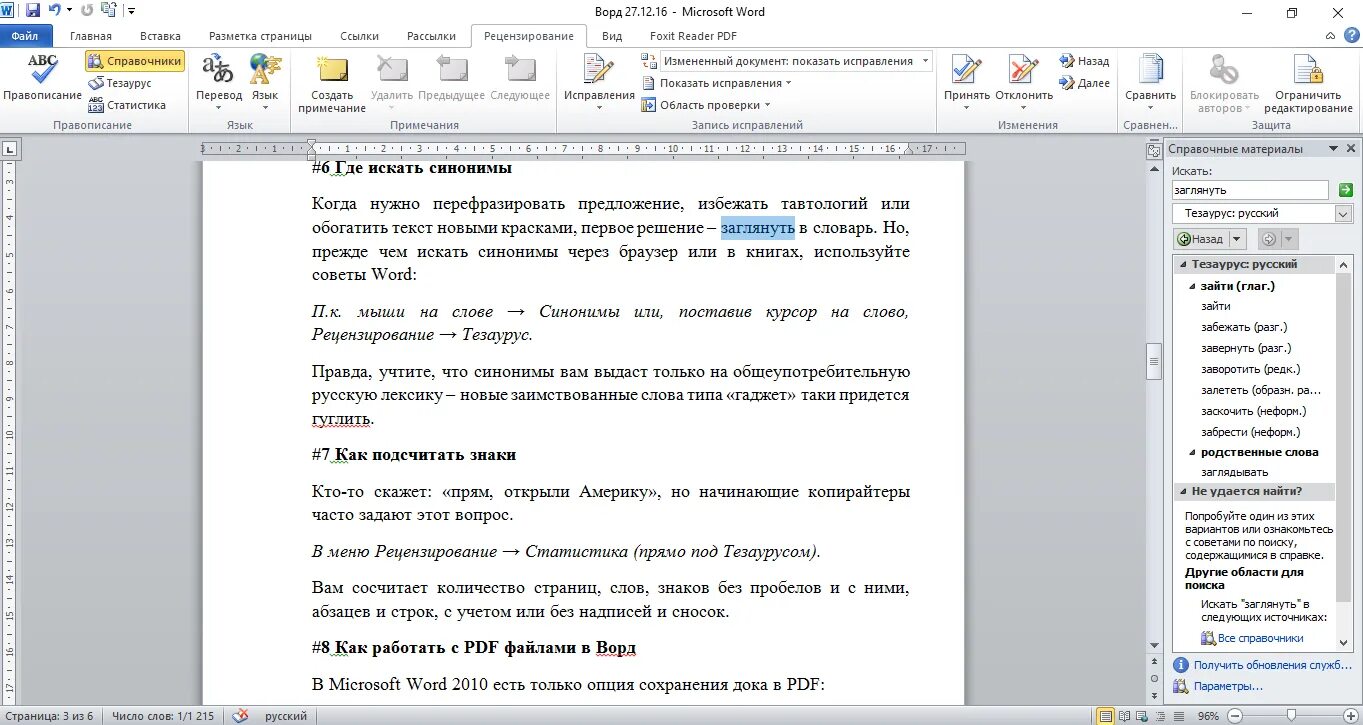Move the zoom slider handle
The image size is (1363, 725).
[x=1293, y=716]
